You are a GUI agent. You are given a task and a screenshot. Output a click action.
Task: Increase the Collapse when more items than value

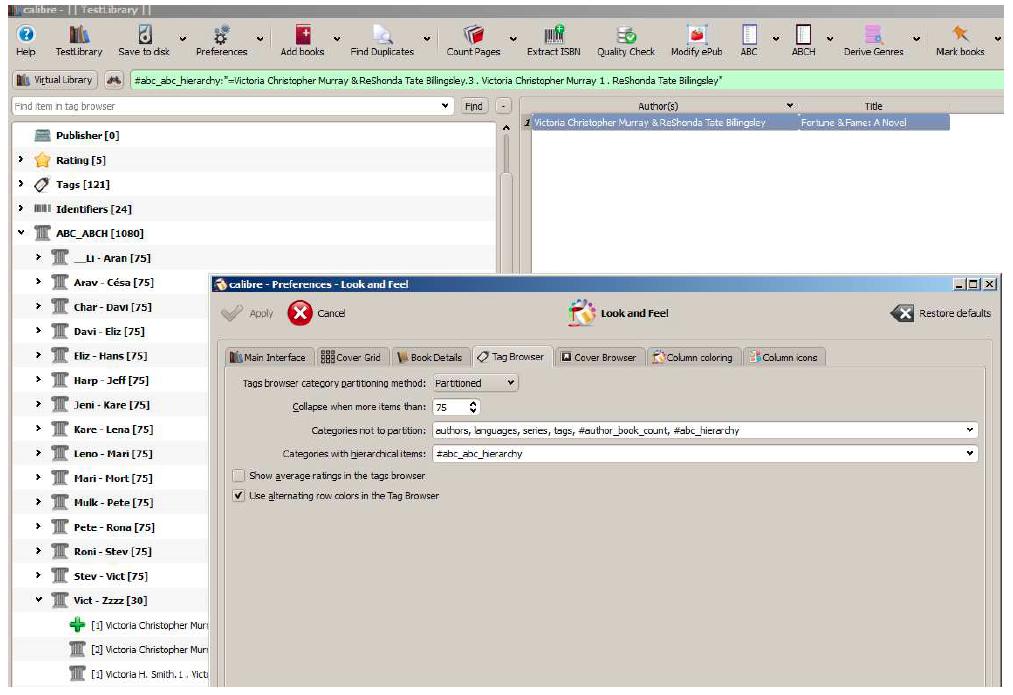(x=473, y=403)
